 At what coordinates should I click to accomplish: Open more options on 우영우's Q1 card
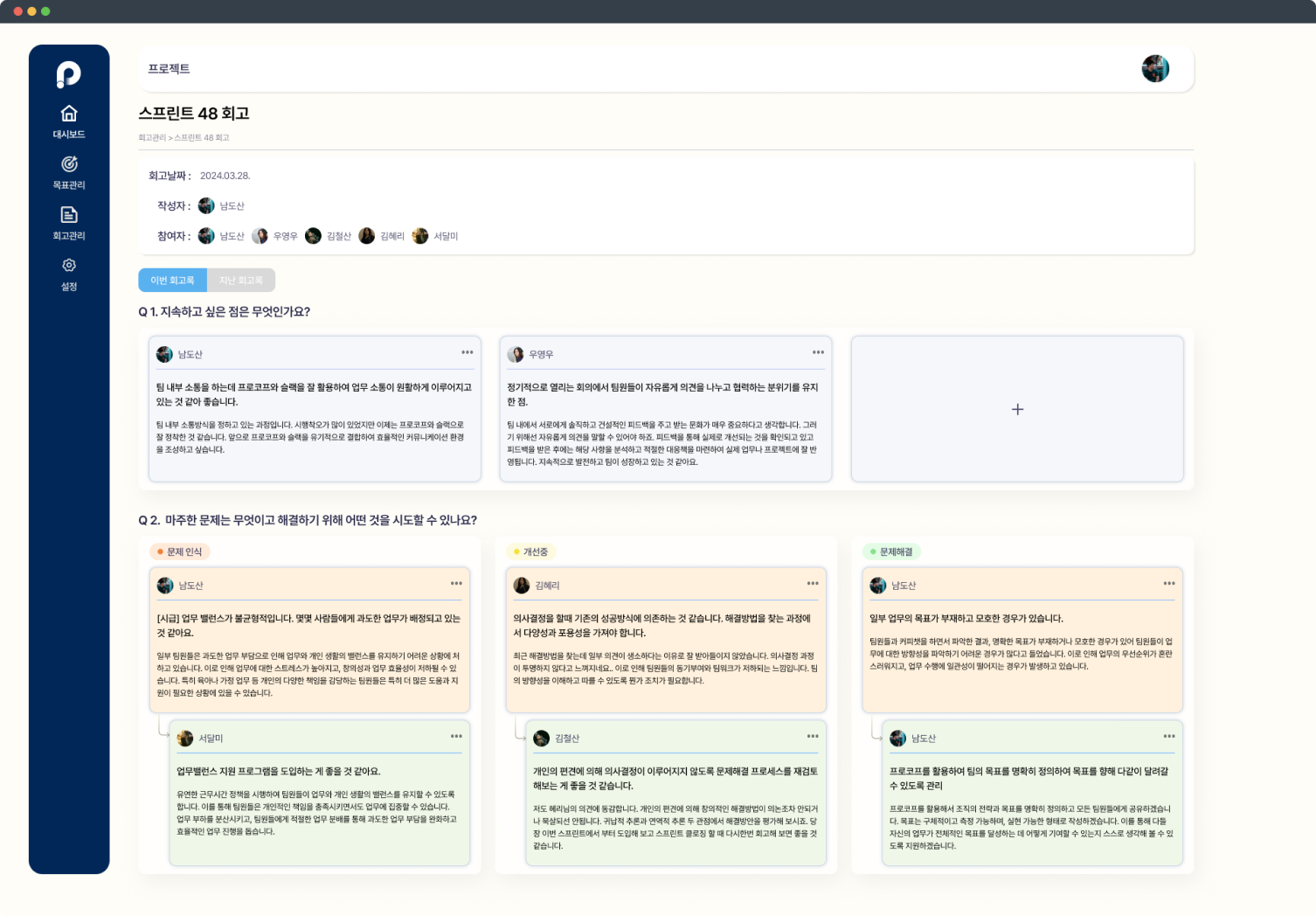click(818, 352)
